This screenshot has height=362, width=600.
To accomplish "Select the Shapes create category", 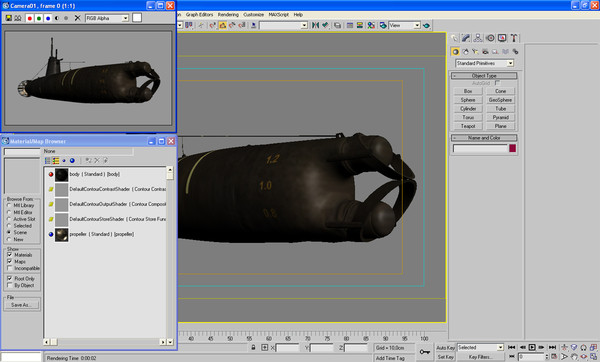I will click(x=465, y=52).
